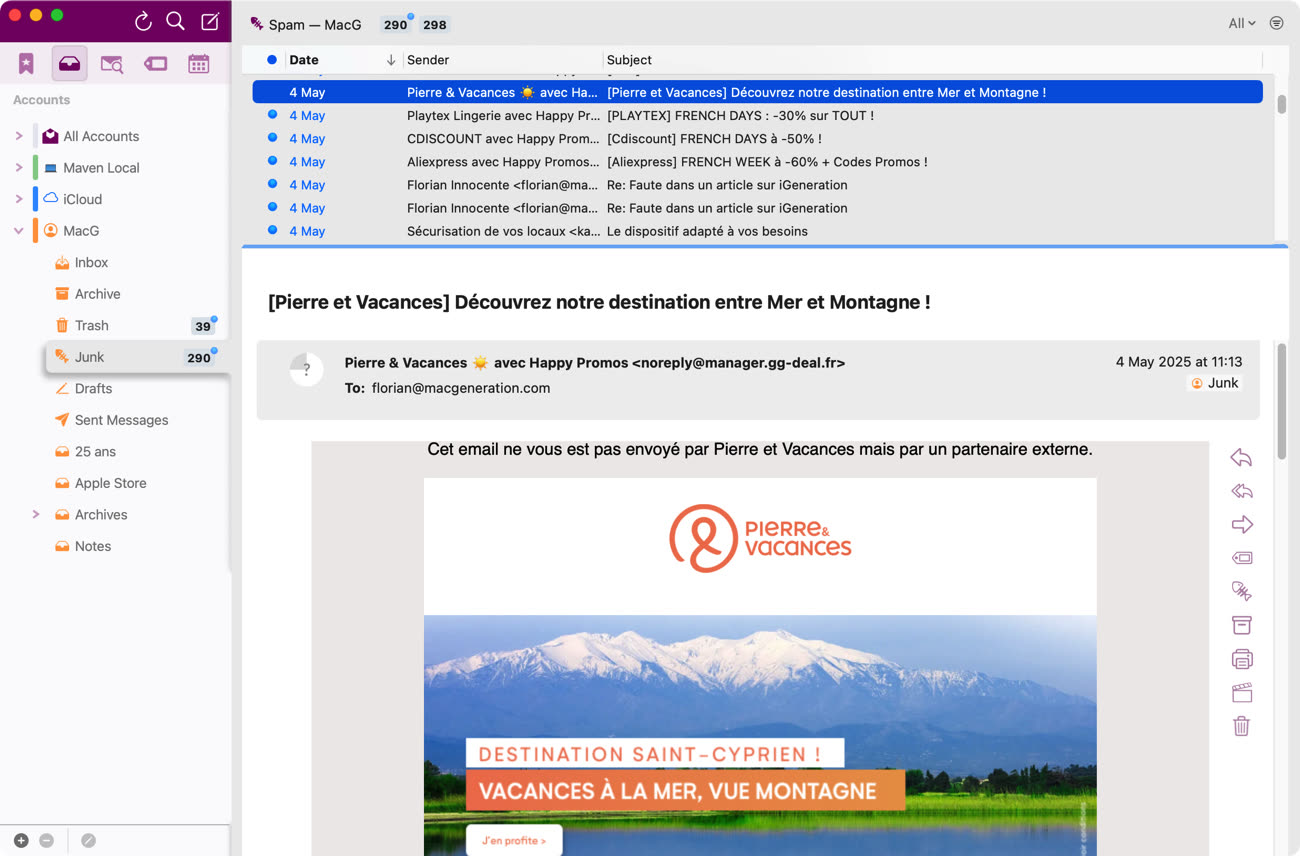Screen dimensions: 1300x856
Task: Open the Drafts folder
Action: 93,389
